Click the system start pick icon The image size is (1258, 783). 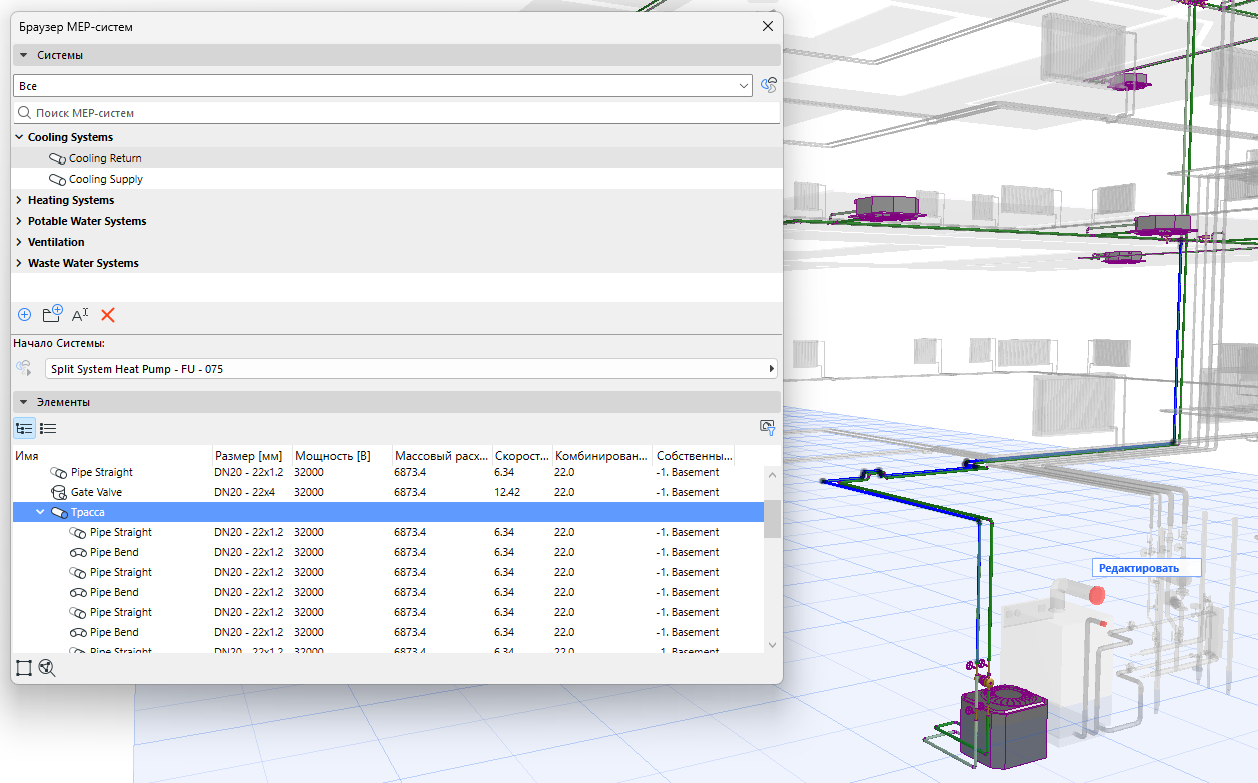(x=24, y=369)
